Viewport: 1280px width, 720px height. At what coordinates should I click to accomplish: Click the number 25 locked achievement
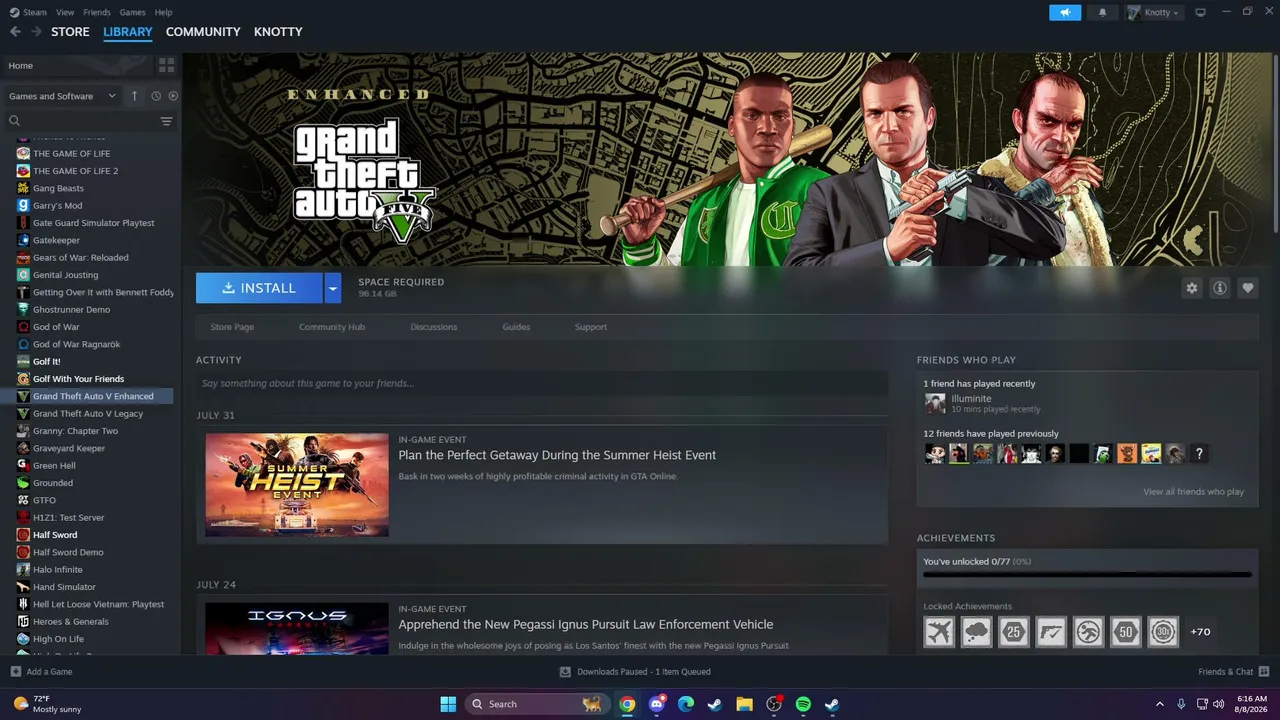click(1014, 632)
